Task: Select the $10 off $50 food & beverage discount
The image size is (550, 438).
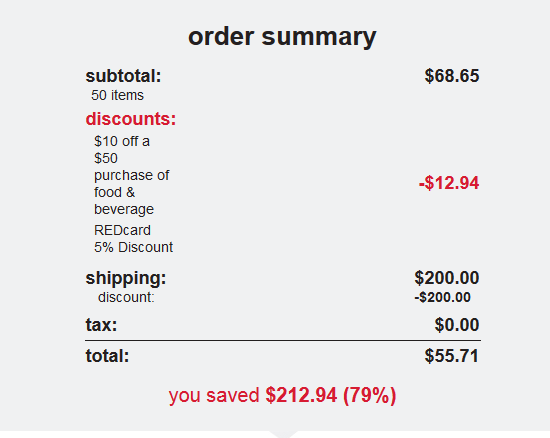Action: point(132,175)
